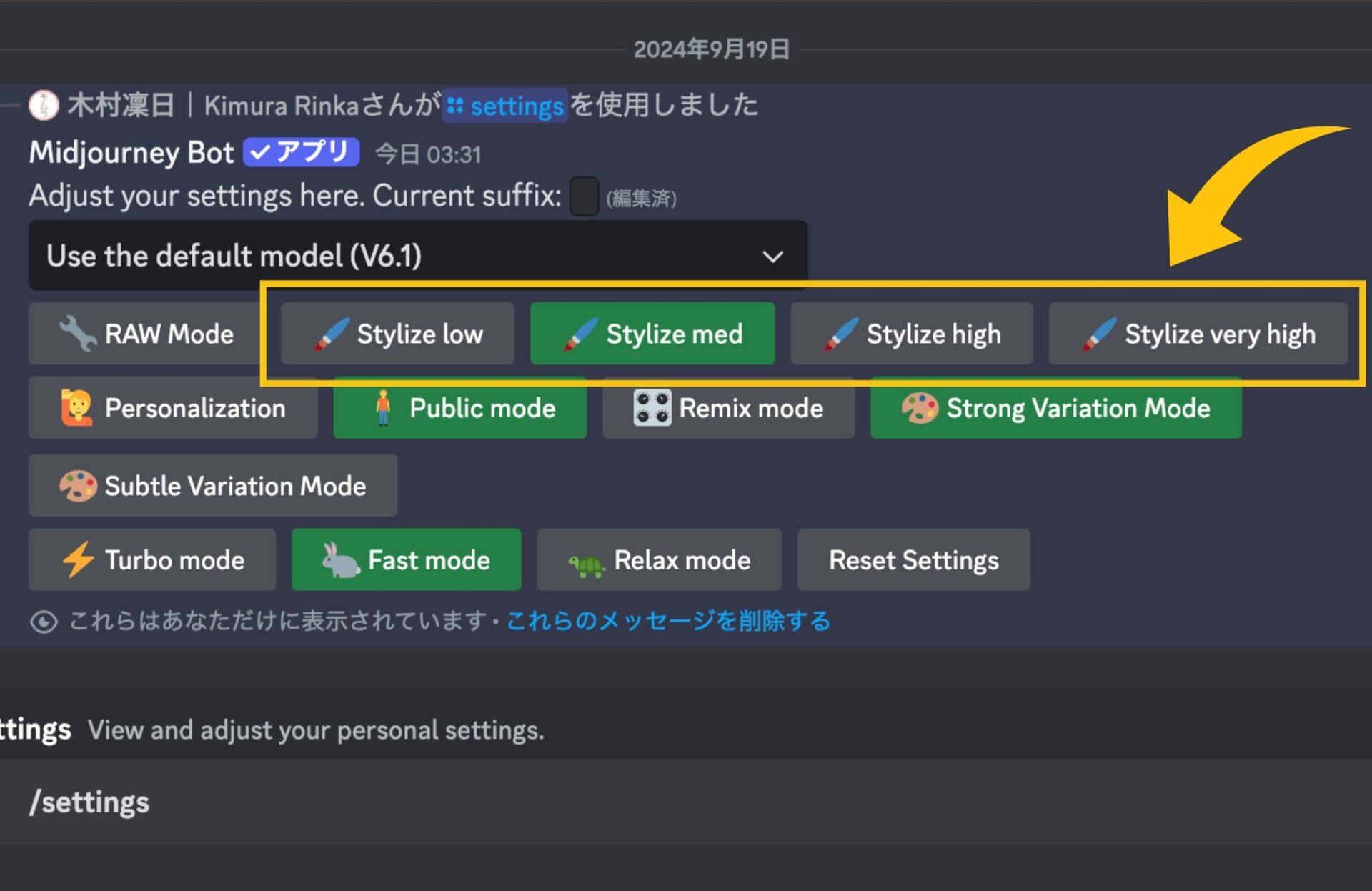Screen dimensions: 1372x891
Task: Click the raised-hand icon on Personalization
Action: click(75, 408)
